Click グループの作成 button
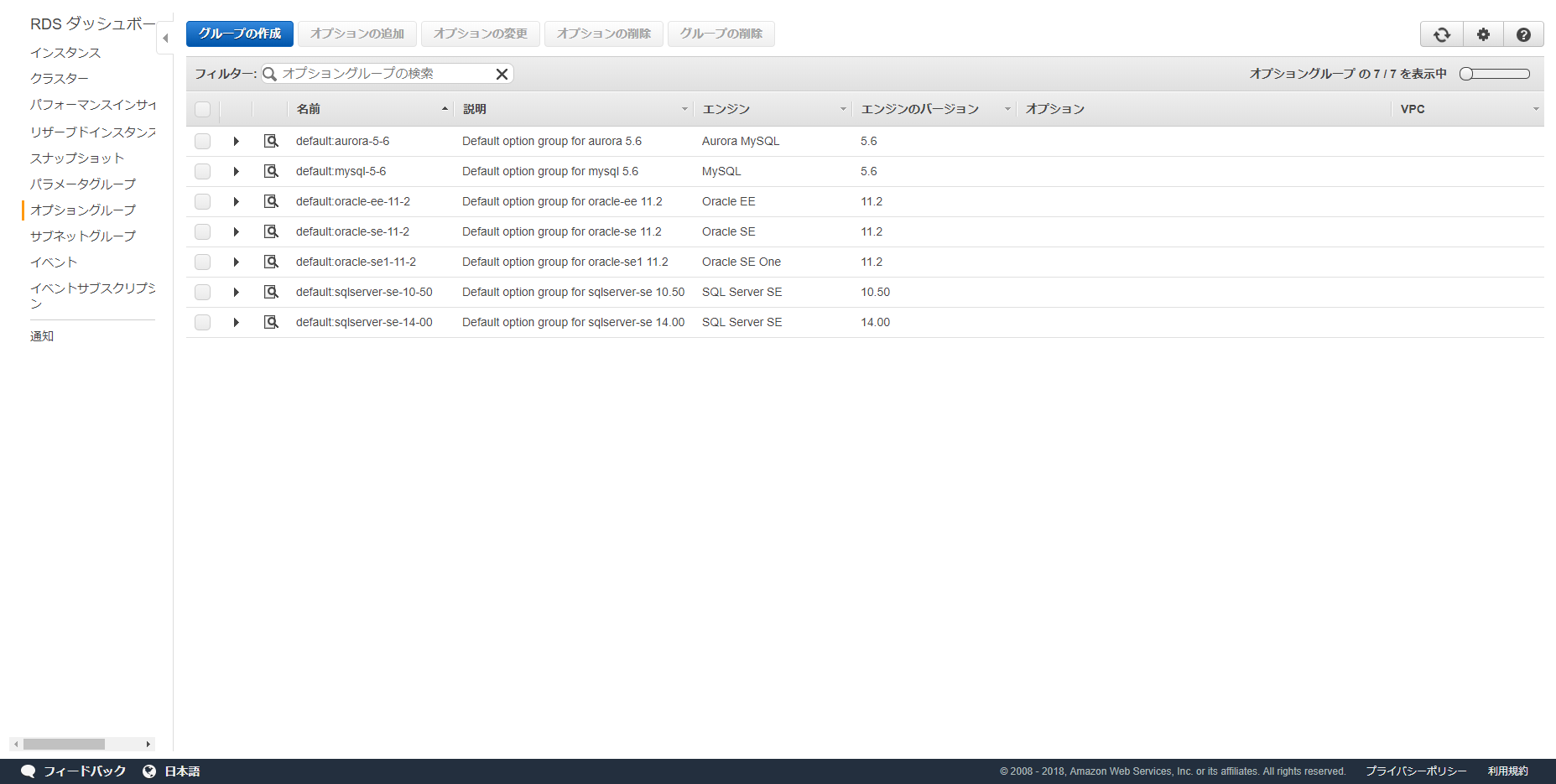 tap(240, 34)
